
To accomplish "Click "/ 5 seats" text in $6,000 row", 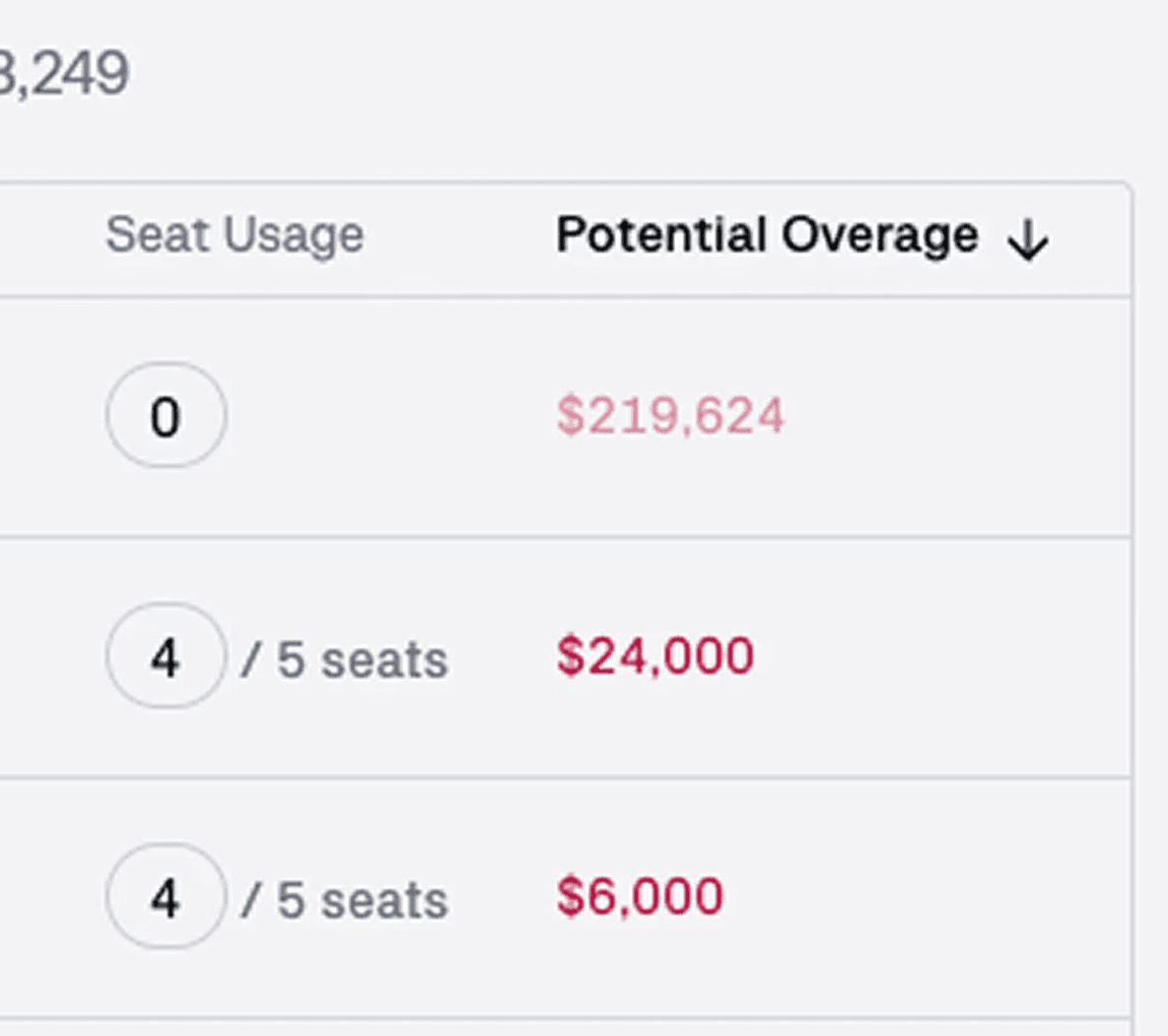I will (345, 900).
